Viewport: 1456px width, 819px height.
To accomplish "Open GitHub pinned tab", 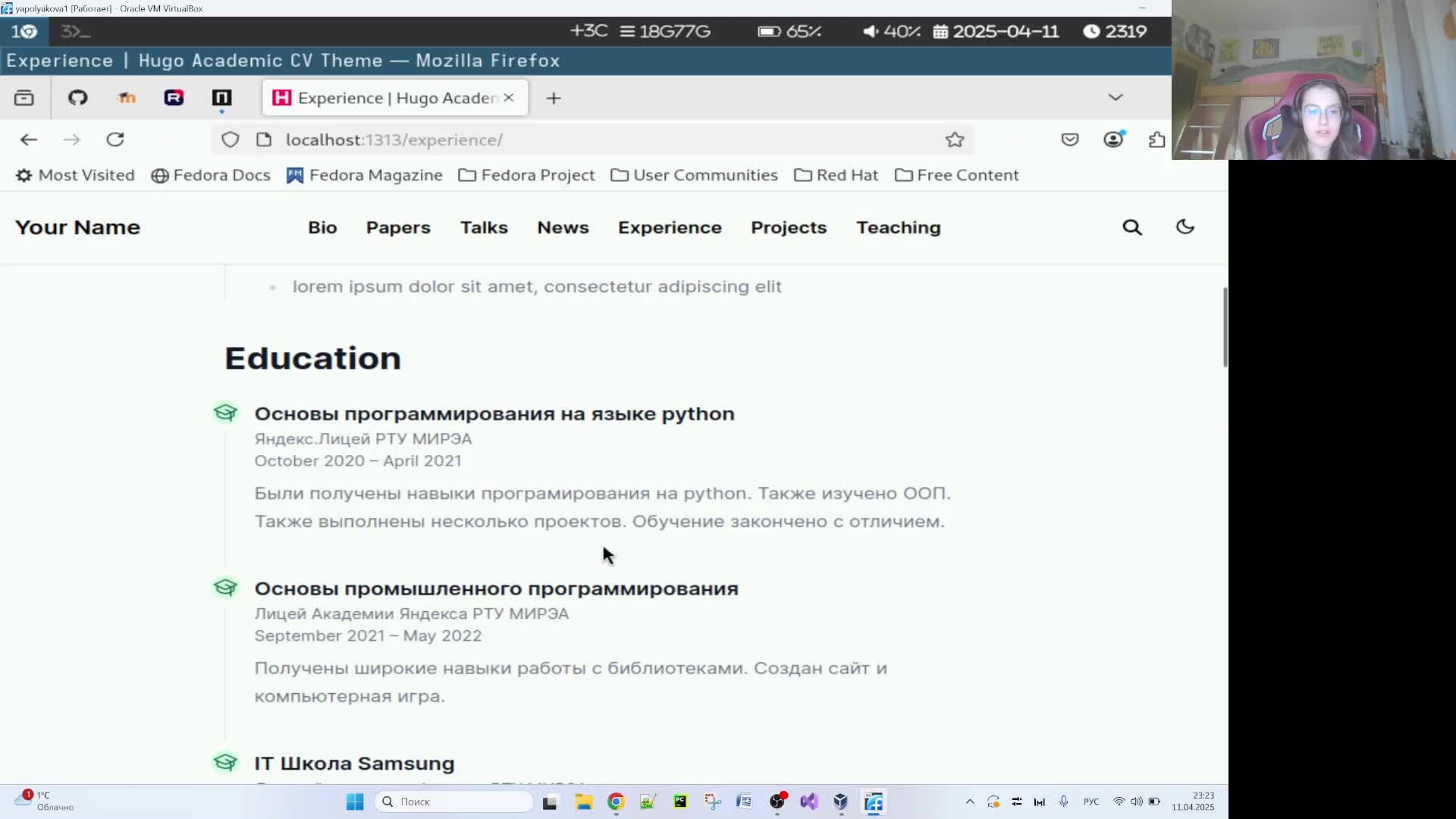I will [x=78, y=98].
